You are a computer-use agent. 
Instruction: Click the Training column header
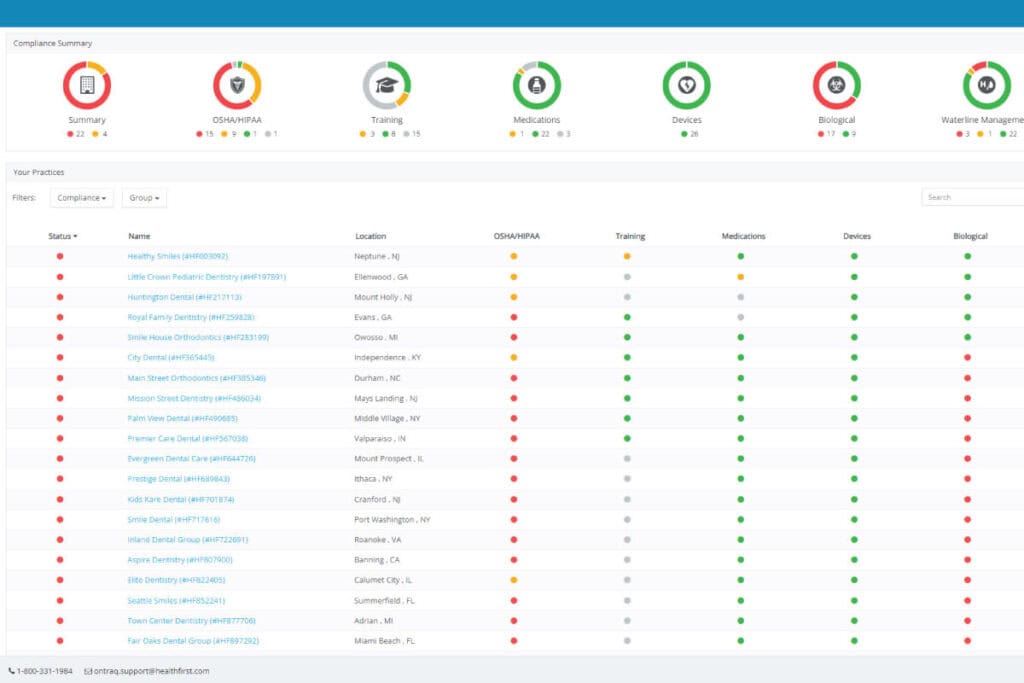[x=630, y=236]
